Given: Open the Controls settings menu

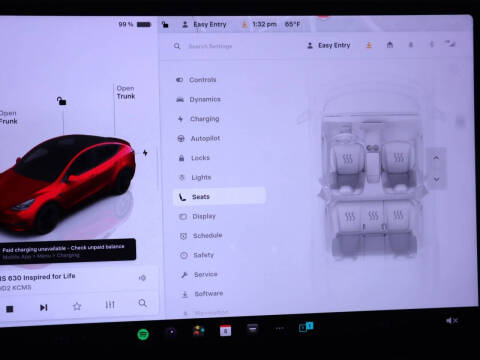Looking at the screenshot, I should (x=196, y=80).
